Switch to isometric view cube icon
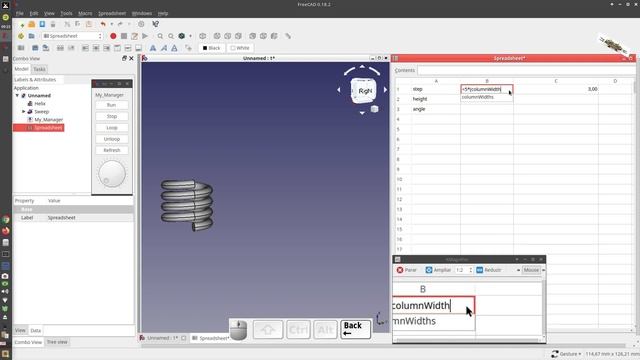The width and height of the screenshot is (640, 360). click(x=202, y=36)
